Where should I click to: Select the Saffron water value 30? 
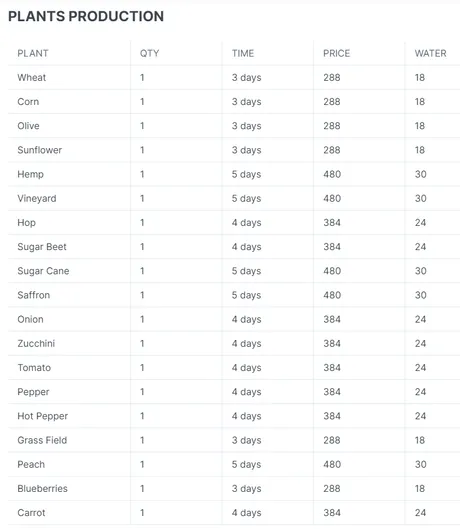[421, 295]
